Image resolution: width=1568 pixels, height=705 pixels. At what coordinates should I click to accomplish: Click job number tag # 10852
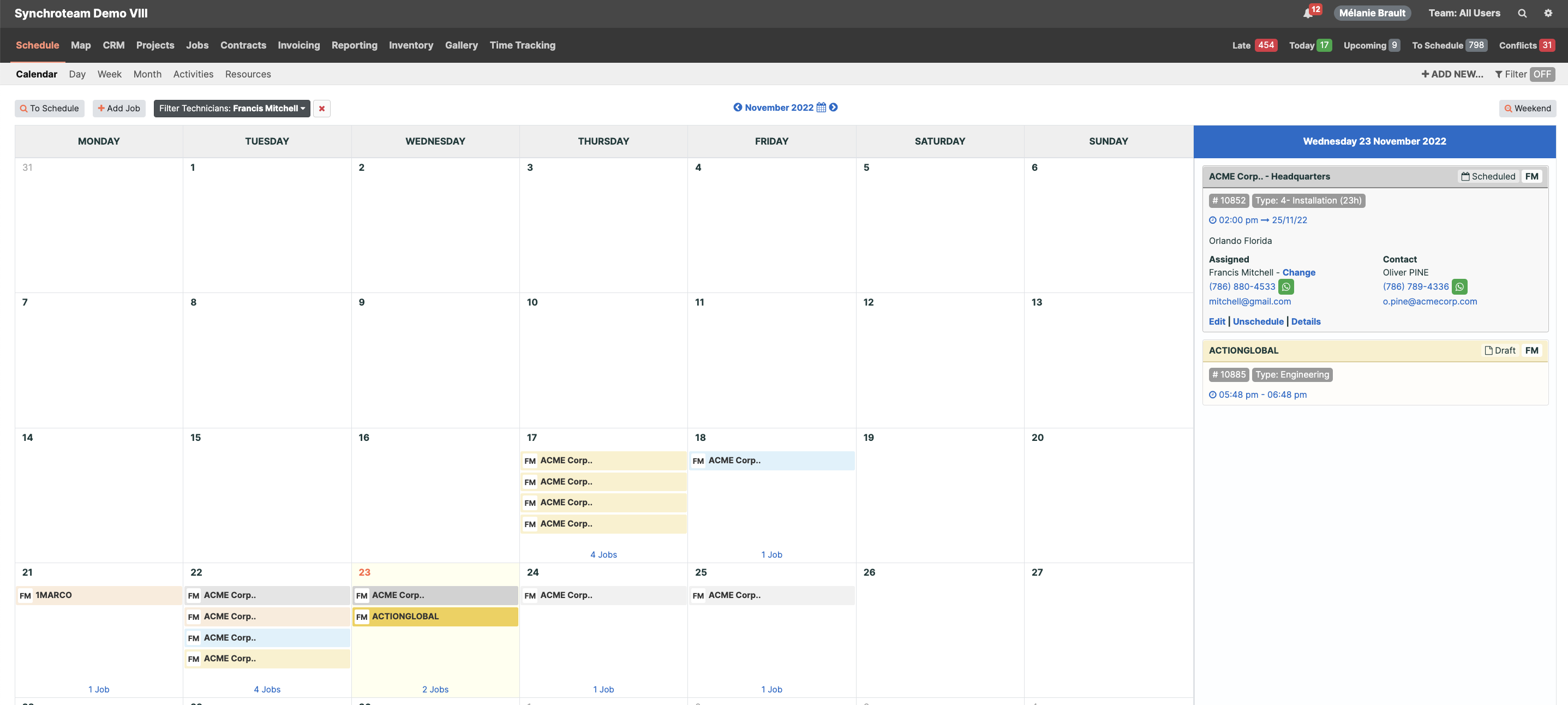(1228, 201)
